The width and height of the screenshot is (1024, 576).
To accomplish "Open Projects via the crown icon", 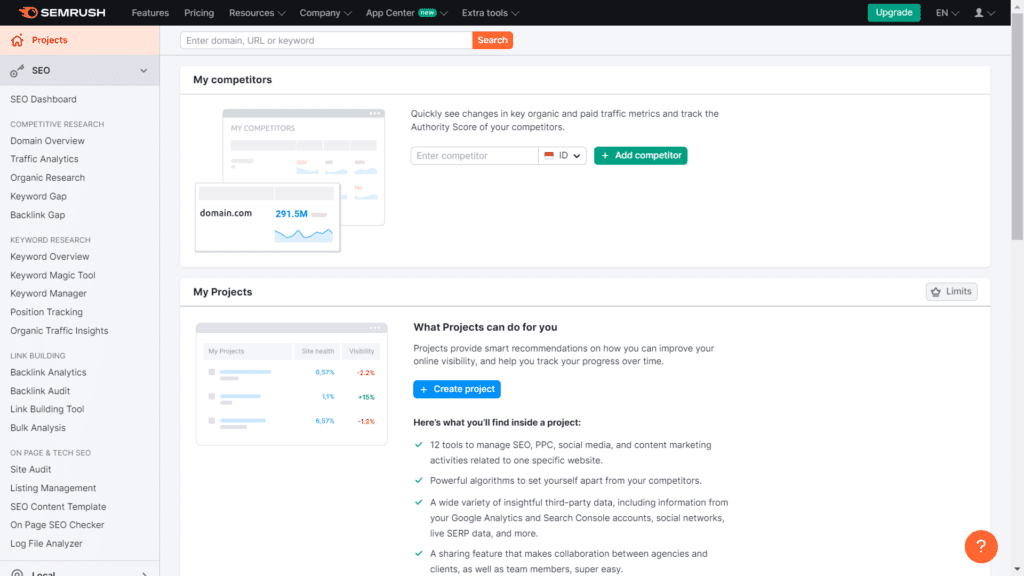I will pyautogui.click(x=16, y=41).
